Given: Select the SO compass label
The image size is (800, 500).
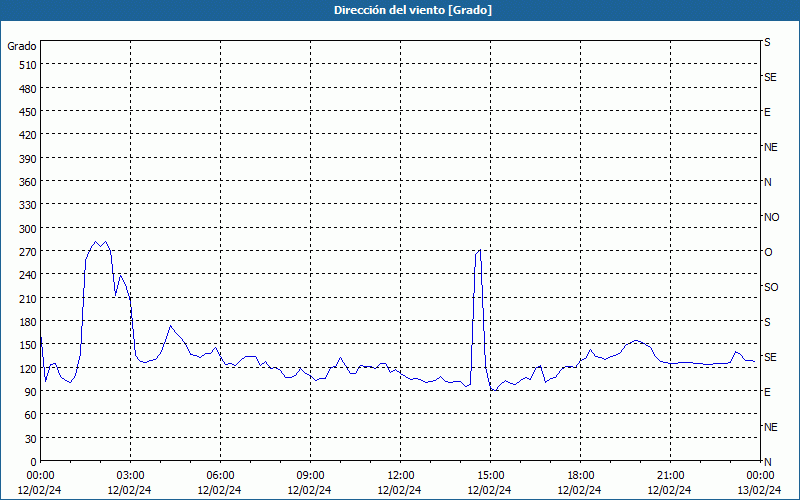Looking at the screenshot, I should (771, 287).
